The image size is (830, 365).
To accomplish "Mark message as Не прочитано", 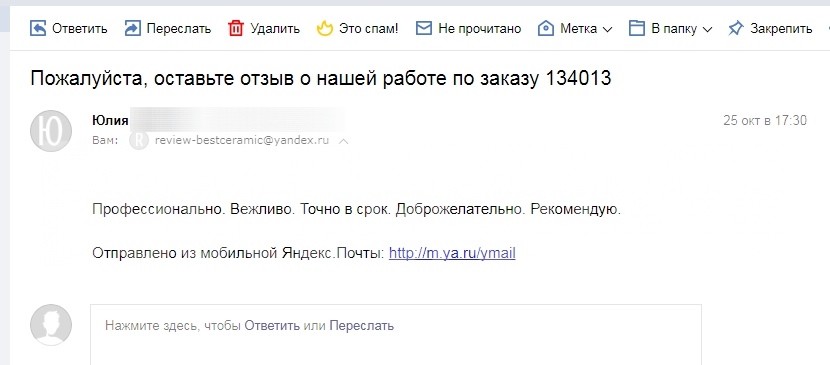I will pyautogui.click(x=480, y=29).
